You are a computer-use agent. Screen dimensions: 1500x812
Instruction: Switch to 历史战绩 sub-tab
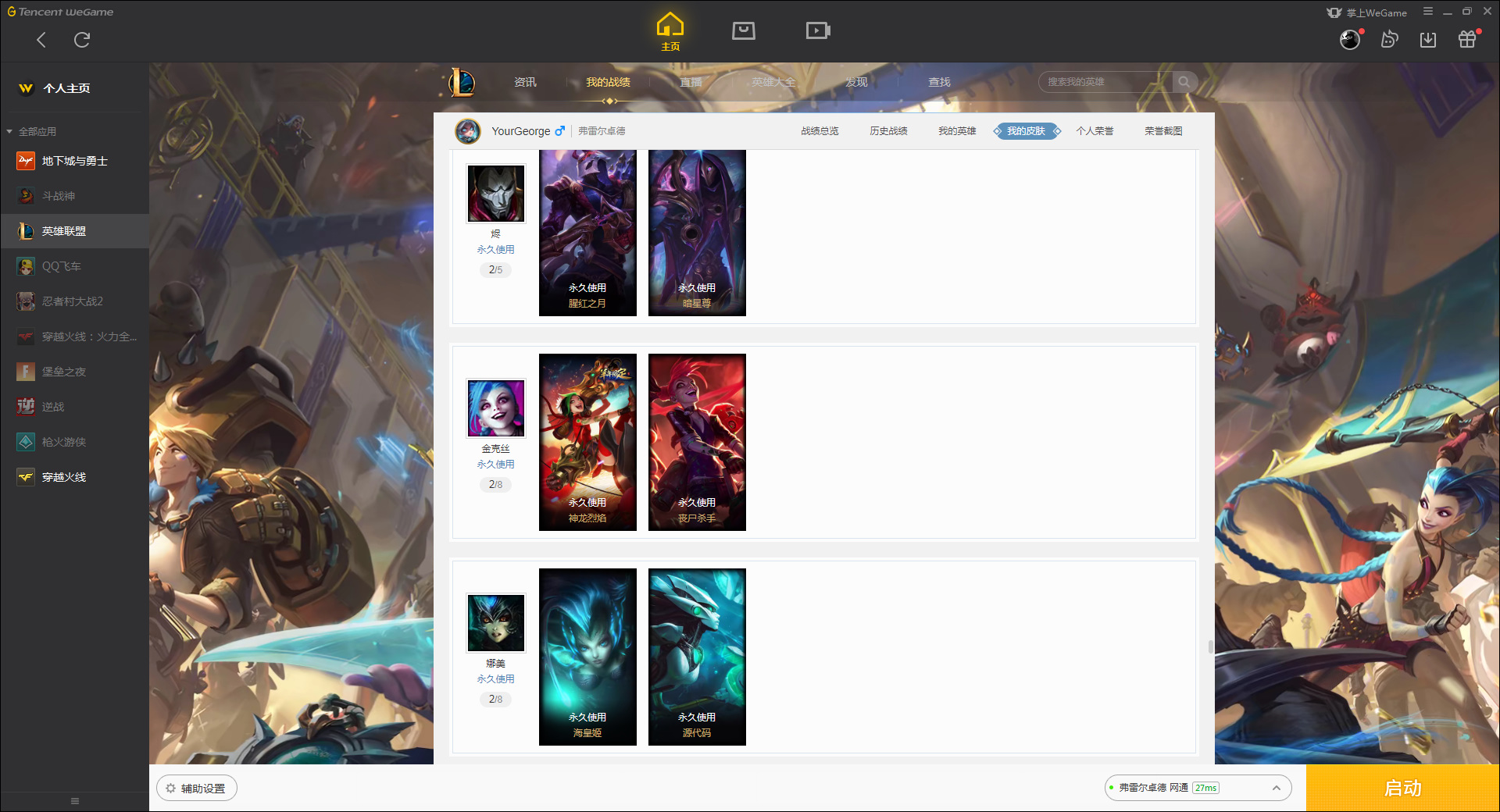[888, 131]
